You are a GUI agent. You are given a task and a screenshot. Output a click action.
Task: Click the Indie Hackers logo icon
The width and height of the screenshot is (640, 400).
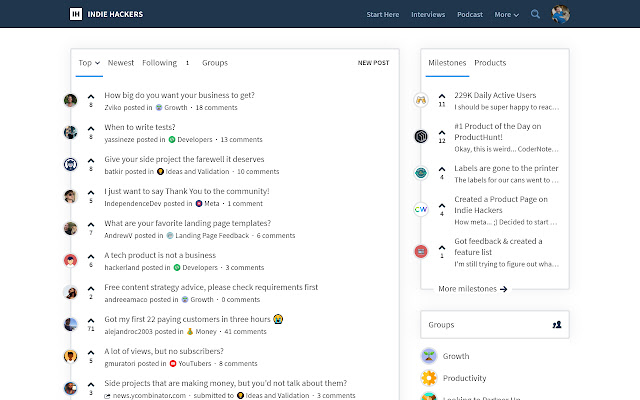click(x=76, y=14)
